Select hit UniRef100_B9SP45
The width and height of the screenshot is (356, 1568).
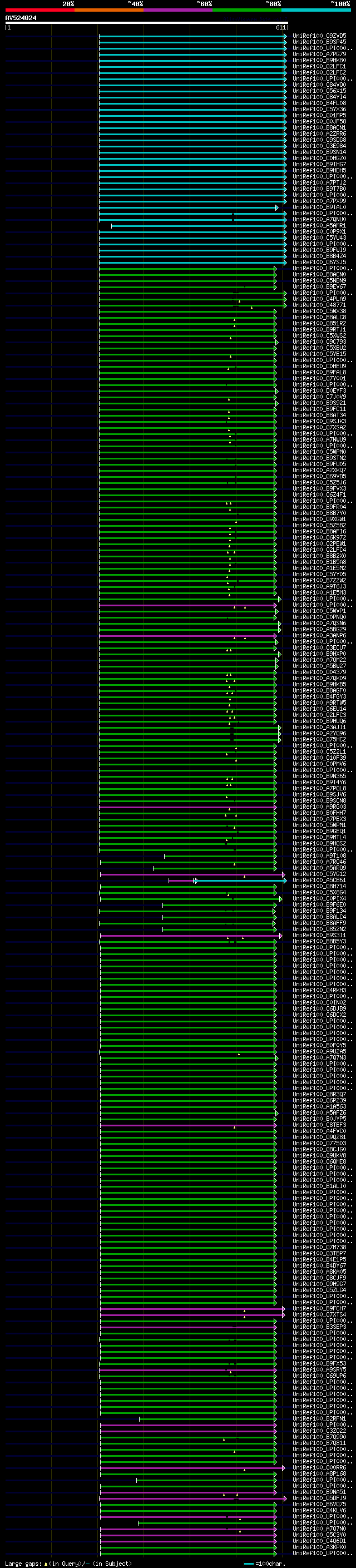pyautogui.click(x=319, y=42)
